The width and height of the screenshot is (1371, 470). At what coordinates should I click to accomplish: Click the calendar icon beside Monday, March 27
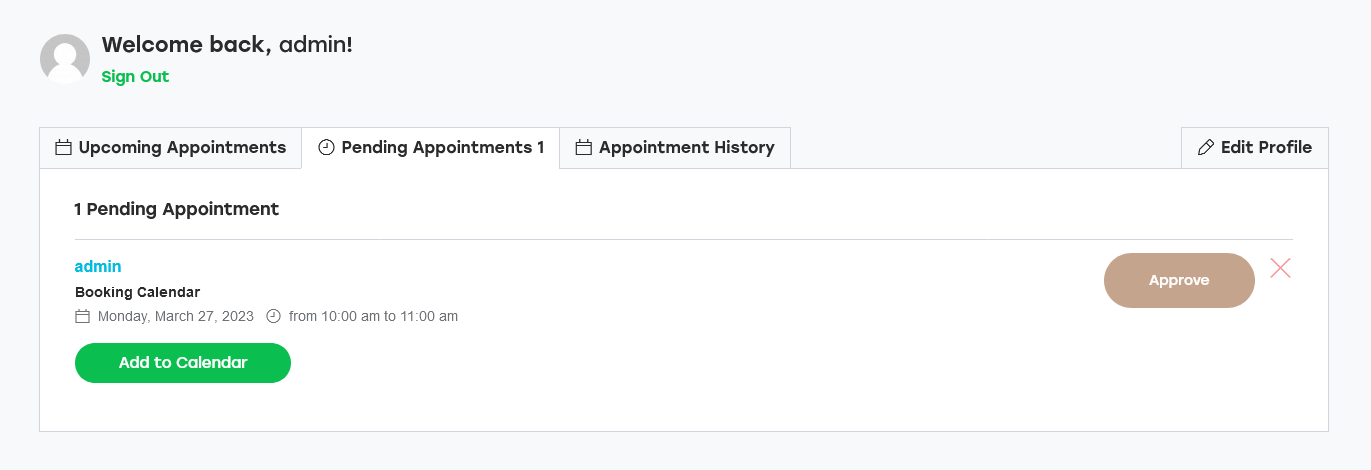83,316
